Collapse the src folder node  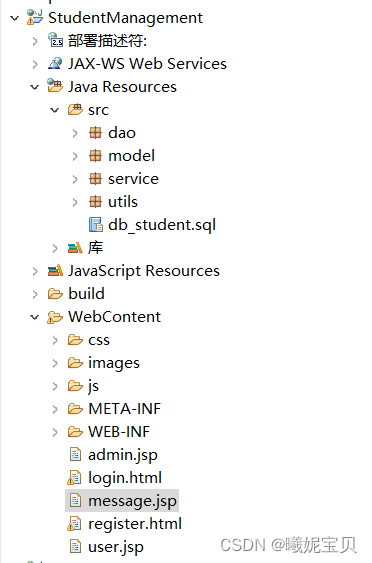pyautogui.click(x=55, y=110)
